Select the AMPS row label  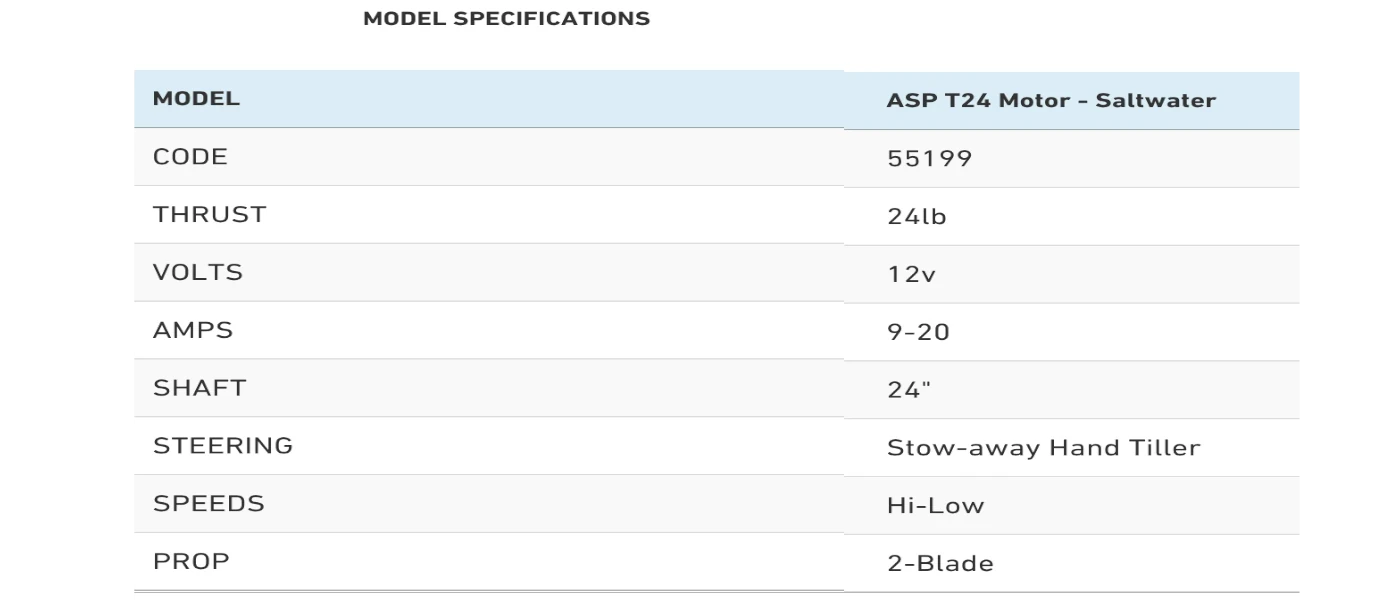[192, 330]
